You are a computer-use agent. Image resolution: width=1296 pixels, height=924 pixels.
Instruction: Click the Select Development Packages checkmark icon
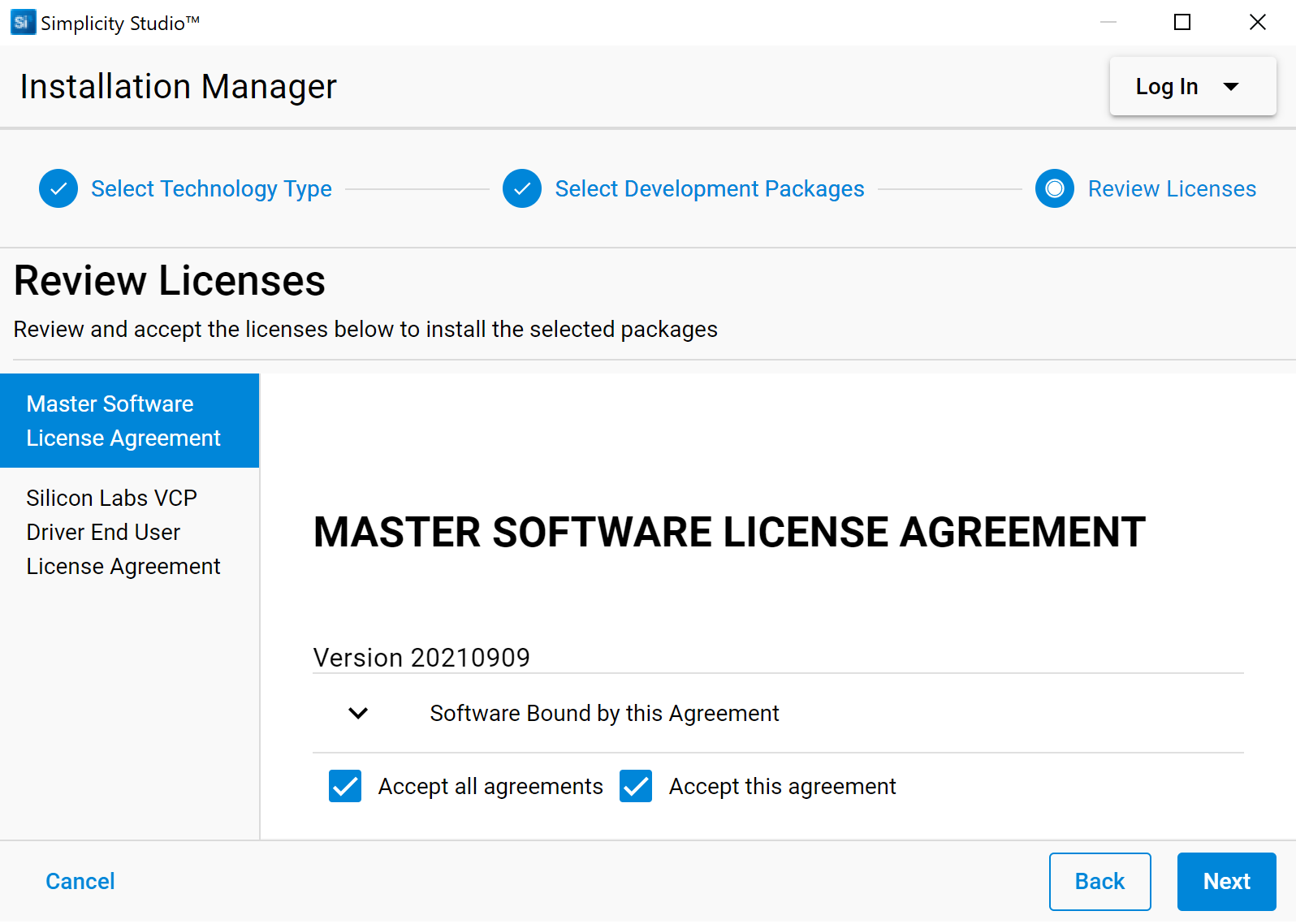(x=522, y=189)
